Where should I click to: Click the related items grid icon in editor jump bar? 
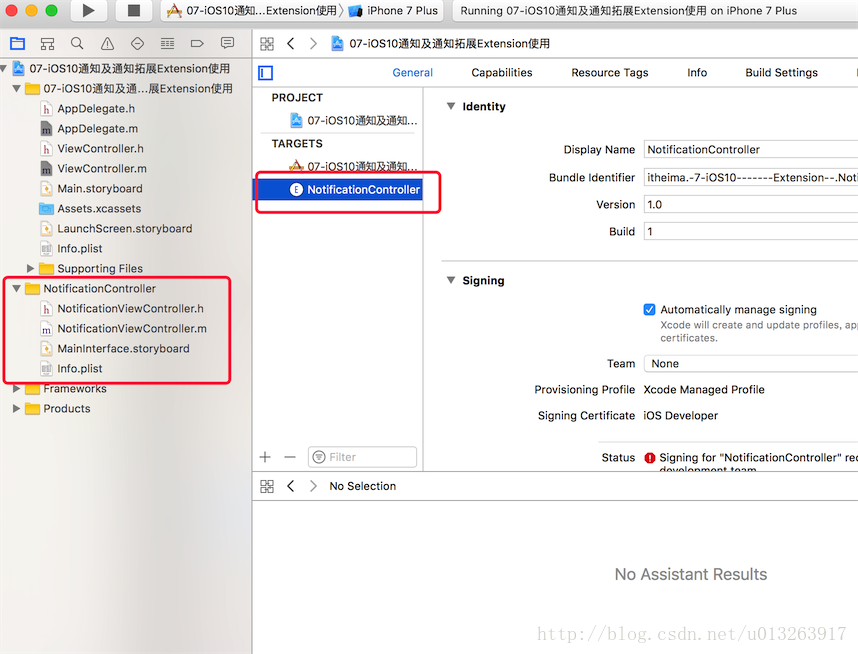pyautogui.click(x=267, y=44)
